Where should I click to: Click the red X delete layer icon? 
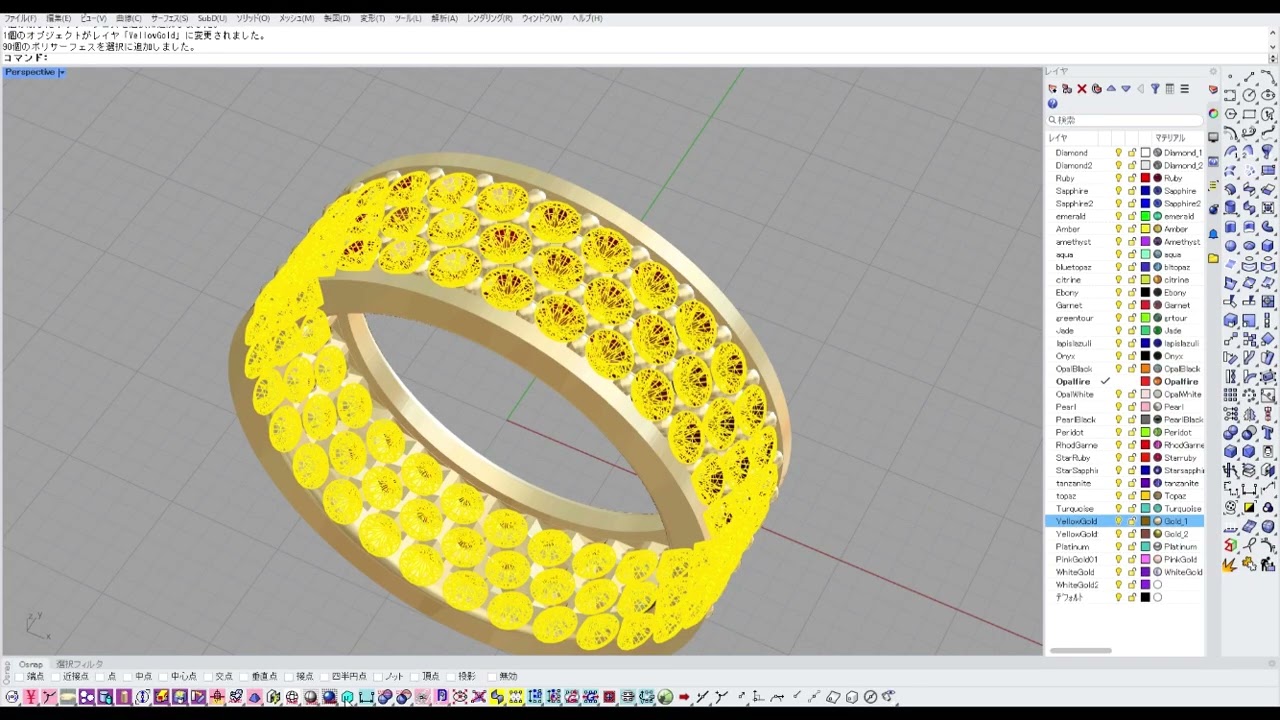pyautogui.click(x=1081, y=89)
